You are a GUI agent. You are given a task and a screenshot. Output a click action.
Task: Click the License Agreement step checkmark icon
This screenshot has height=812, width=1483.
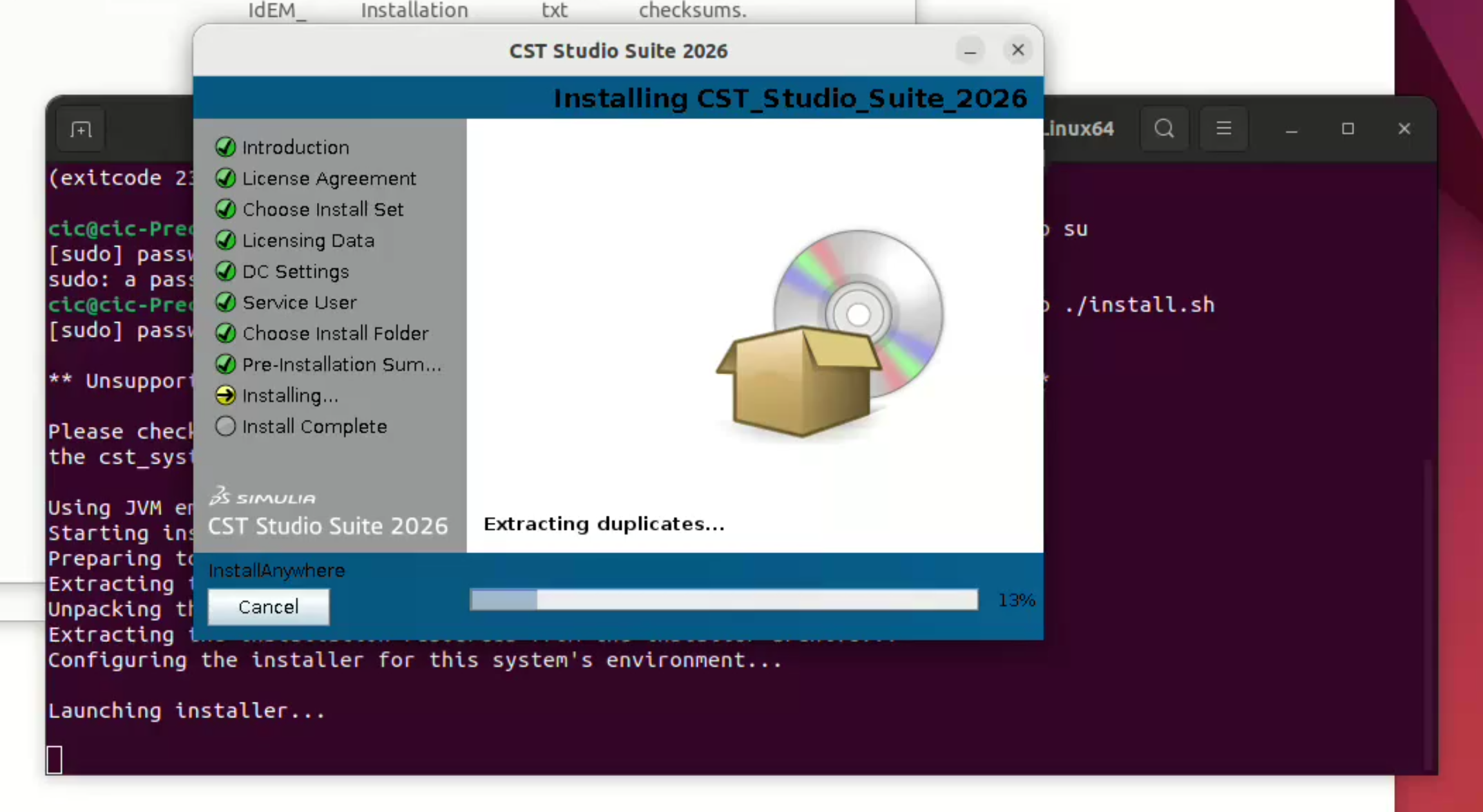[x=225, y=178]
